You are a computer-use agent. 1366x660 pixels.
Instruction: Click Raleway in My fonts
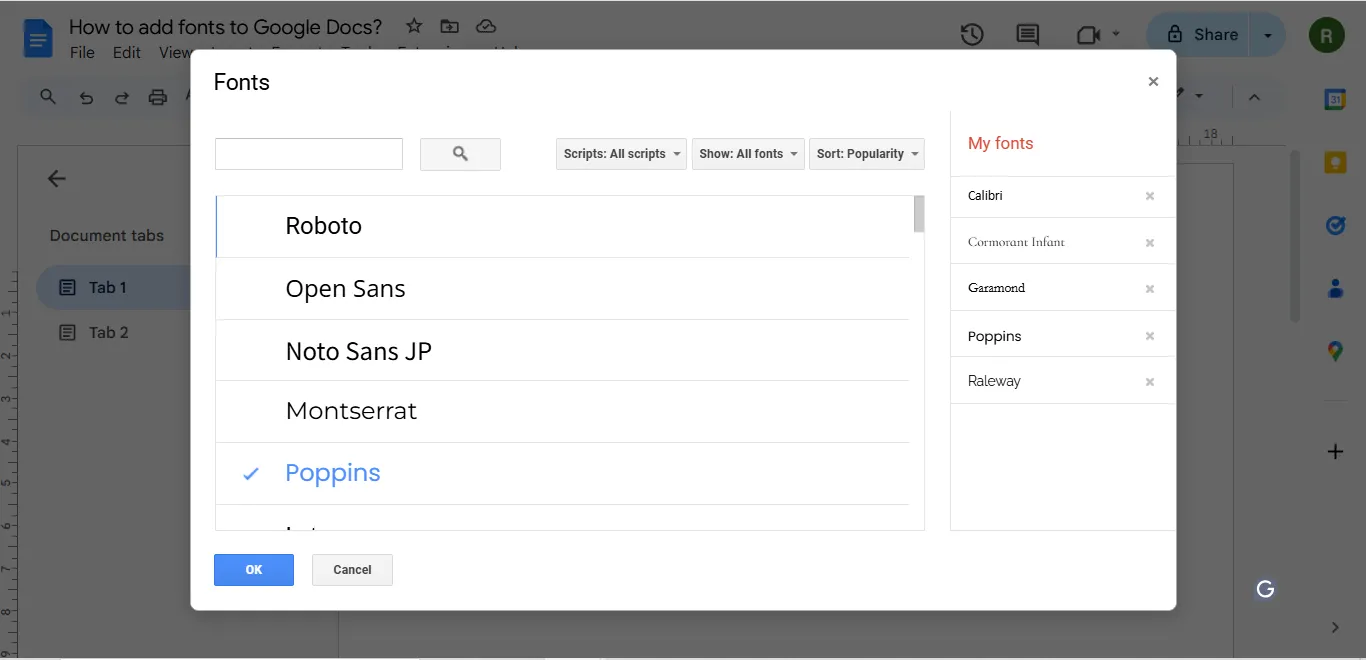pyautogui.click(x=994, y=381)
